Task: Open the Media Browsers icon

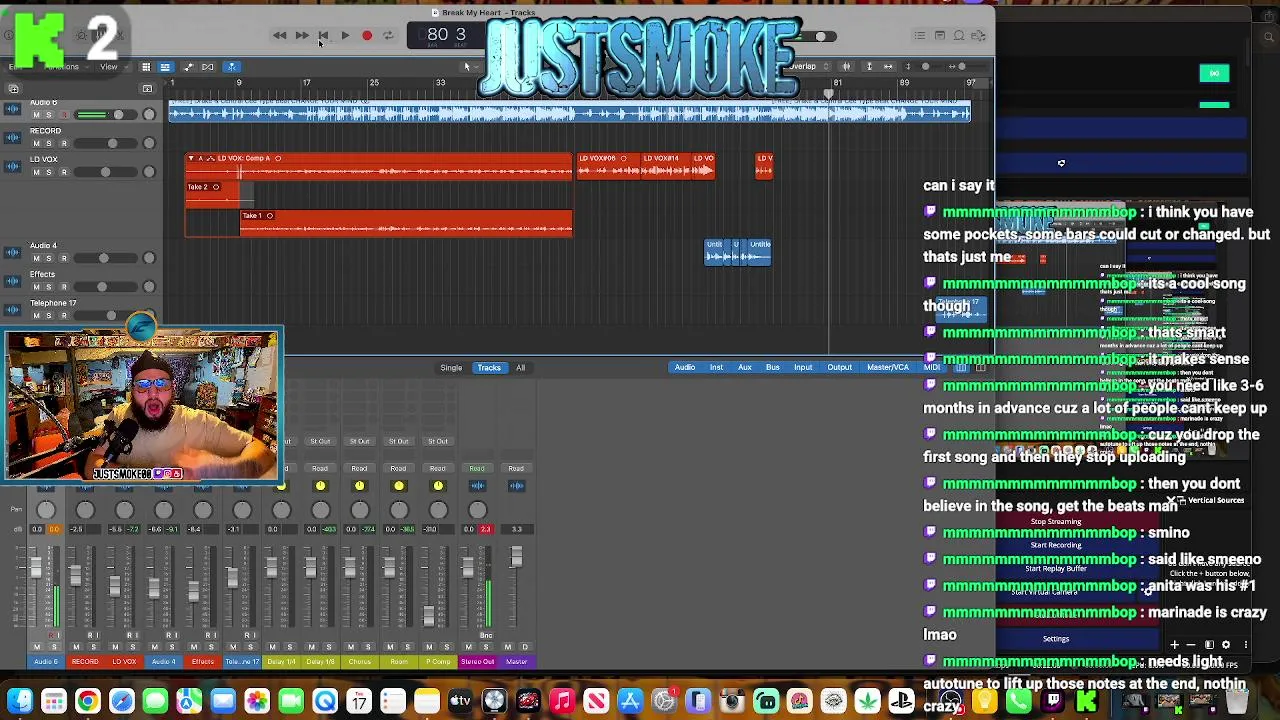Action: (979, 36)
